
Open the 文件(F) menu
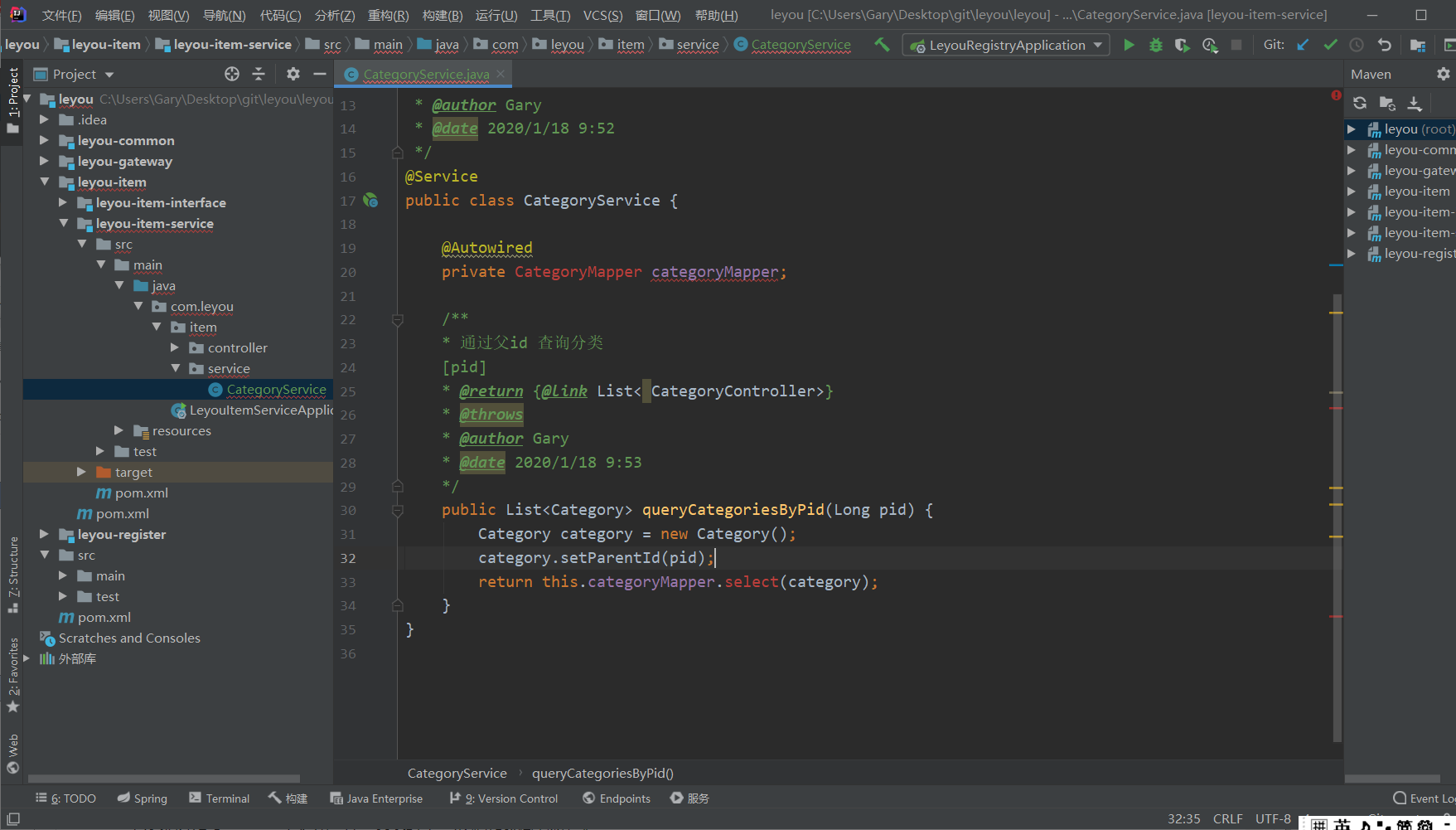(x=62, y=15)
